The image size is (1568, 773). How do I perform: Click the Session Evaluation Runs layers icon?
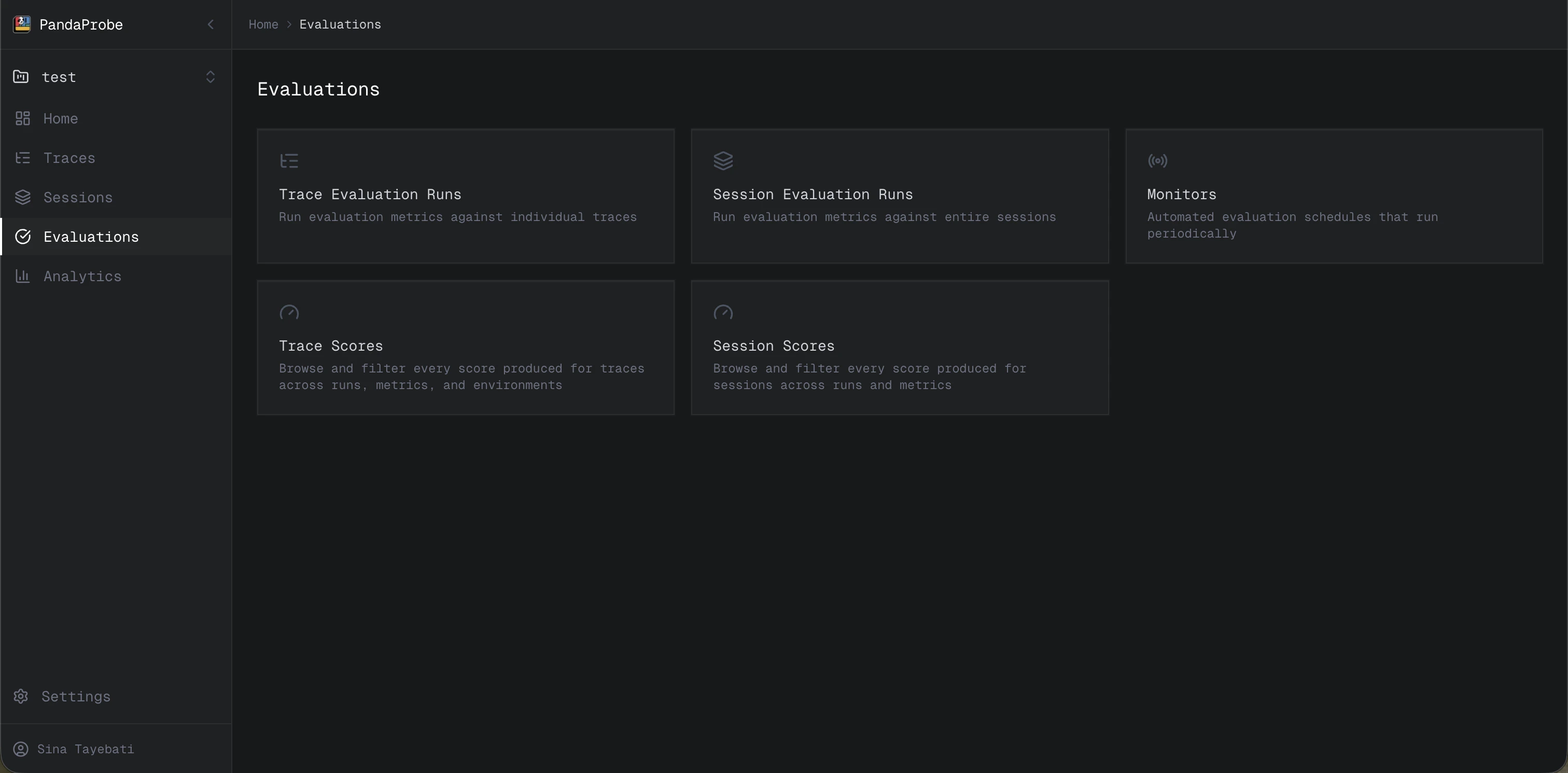[723, 161]
